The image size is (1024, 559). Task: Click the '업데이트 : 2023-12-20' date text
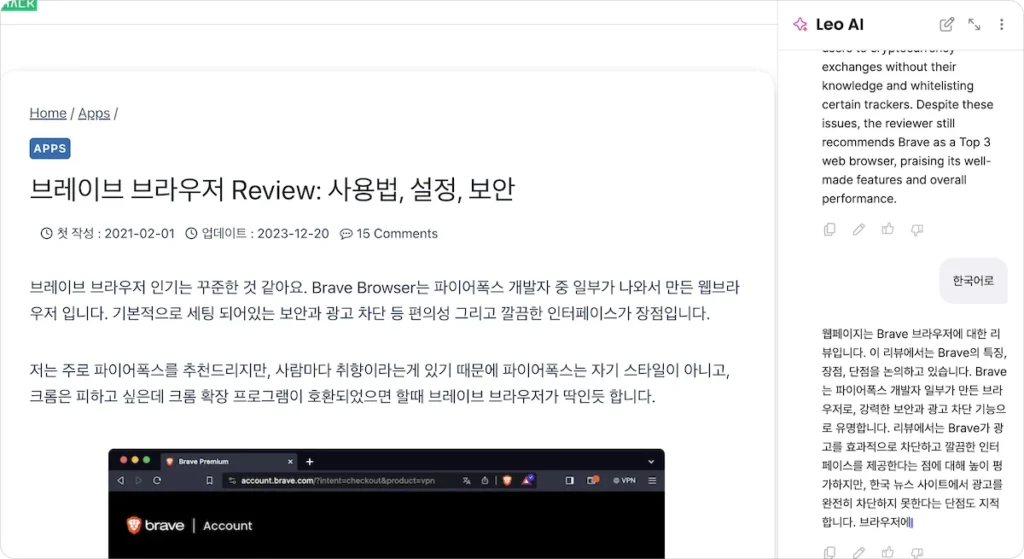coord(265,234)
